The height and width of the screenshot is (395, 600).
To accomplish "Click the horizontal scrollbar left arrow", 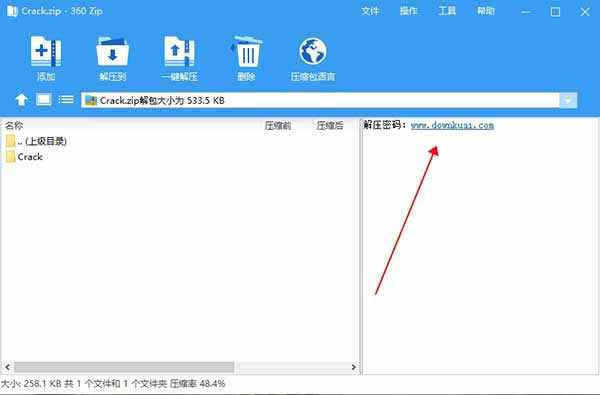I will pos(7,367).
